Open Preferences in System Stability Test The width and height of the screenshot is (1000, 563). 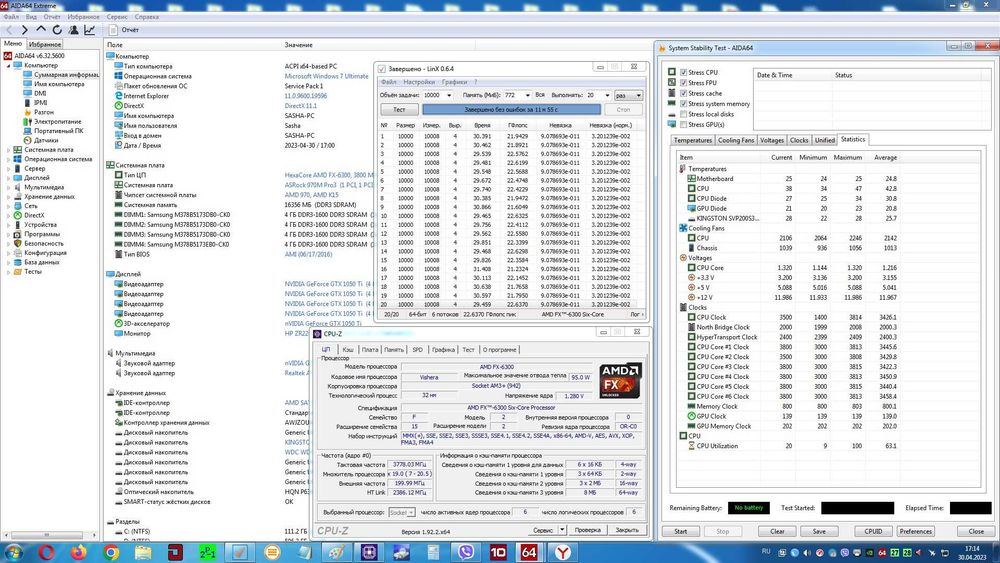(x=915, y=531)
